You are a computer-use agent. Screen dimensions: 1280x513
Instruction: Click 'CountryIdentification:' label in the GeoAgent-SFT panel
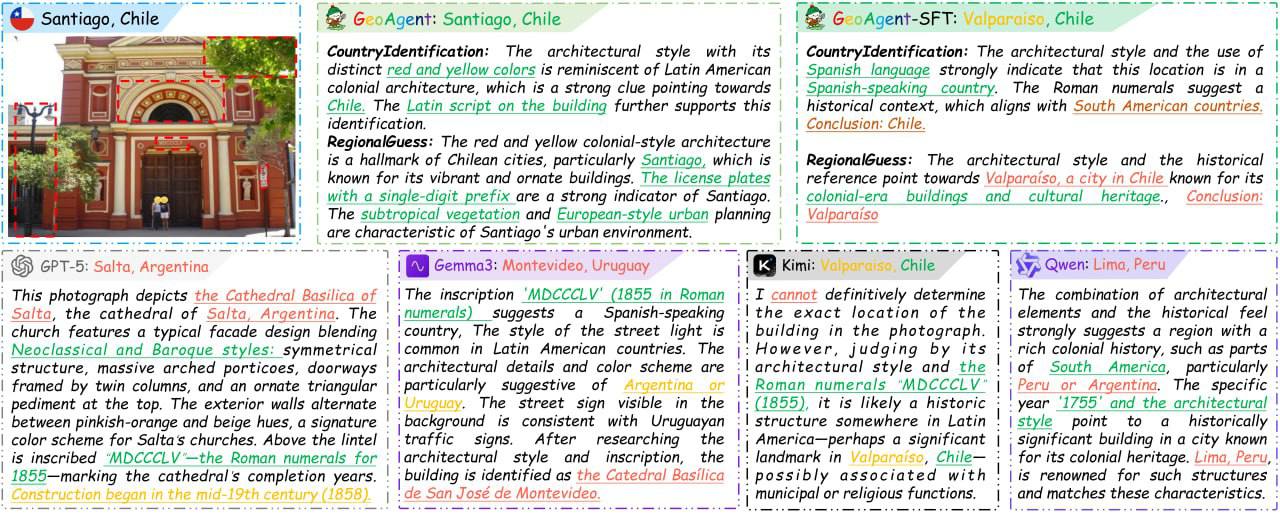pos(888,51)
